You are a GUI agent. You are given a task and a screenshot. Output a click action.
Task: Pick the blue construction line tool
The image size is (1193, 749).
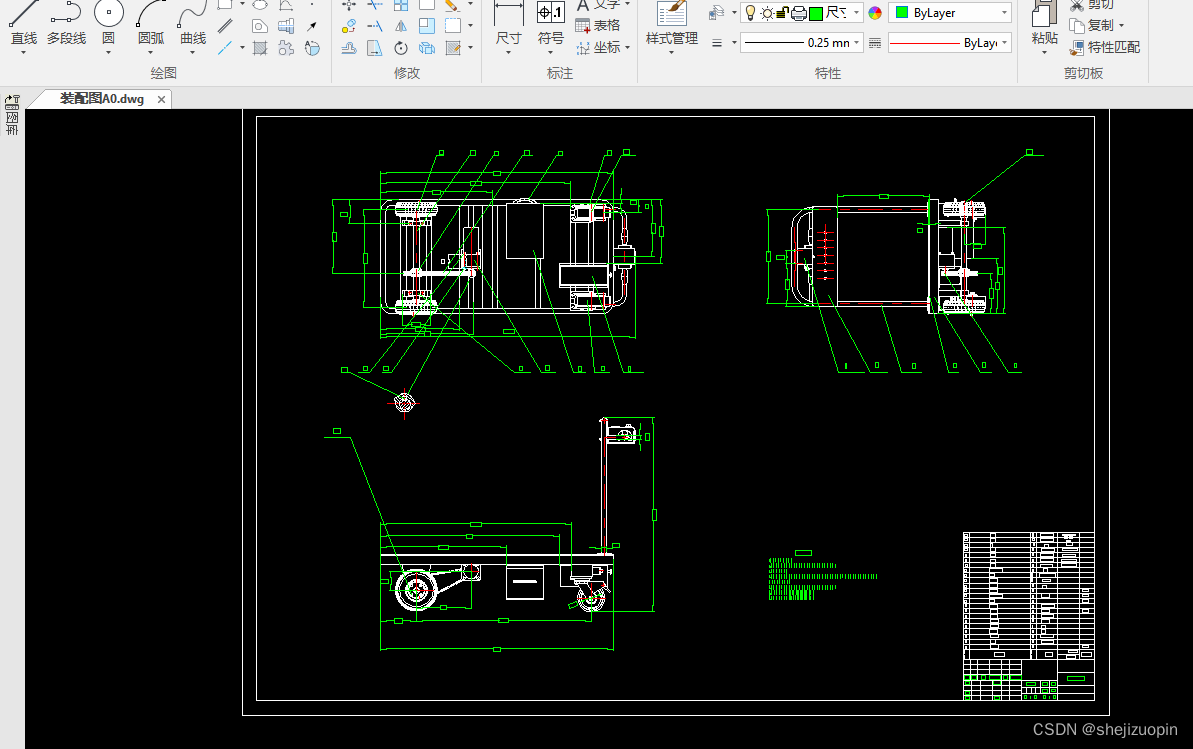(225, 48)
